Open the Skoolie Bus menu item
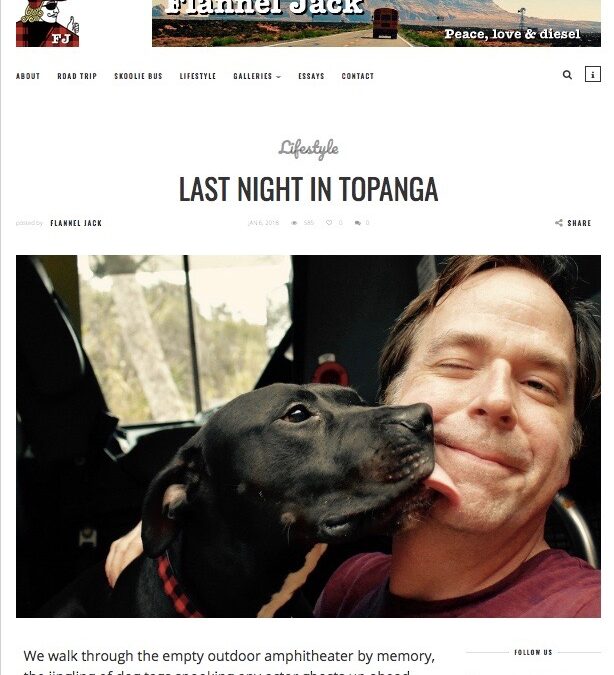This screenshot has height=675, width=614. point(138,76)
